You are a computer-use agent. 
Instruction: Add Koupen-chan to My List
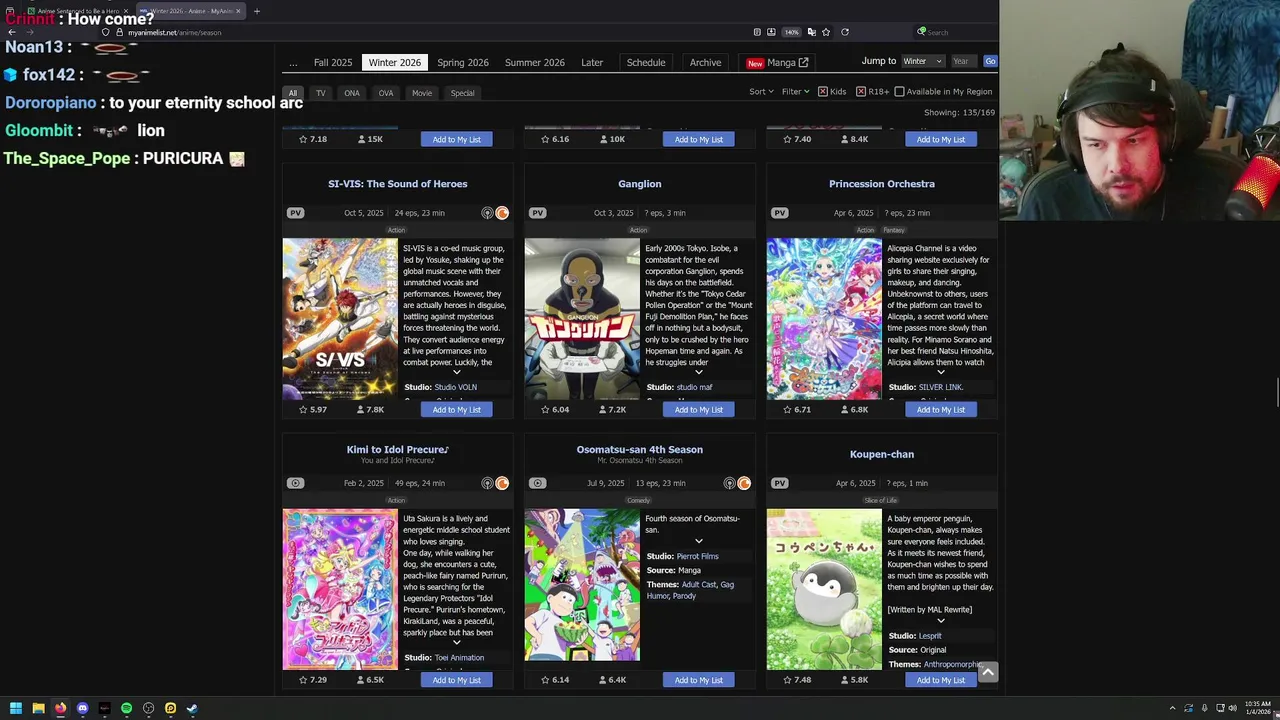pos(941,680)
